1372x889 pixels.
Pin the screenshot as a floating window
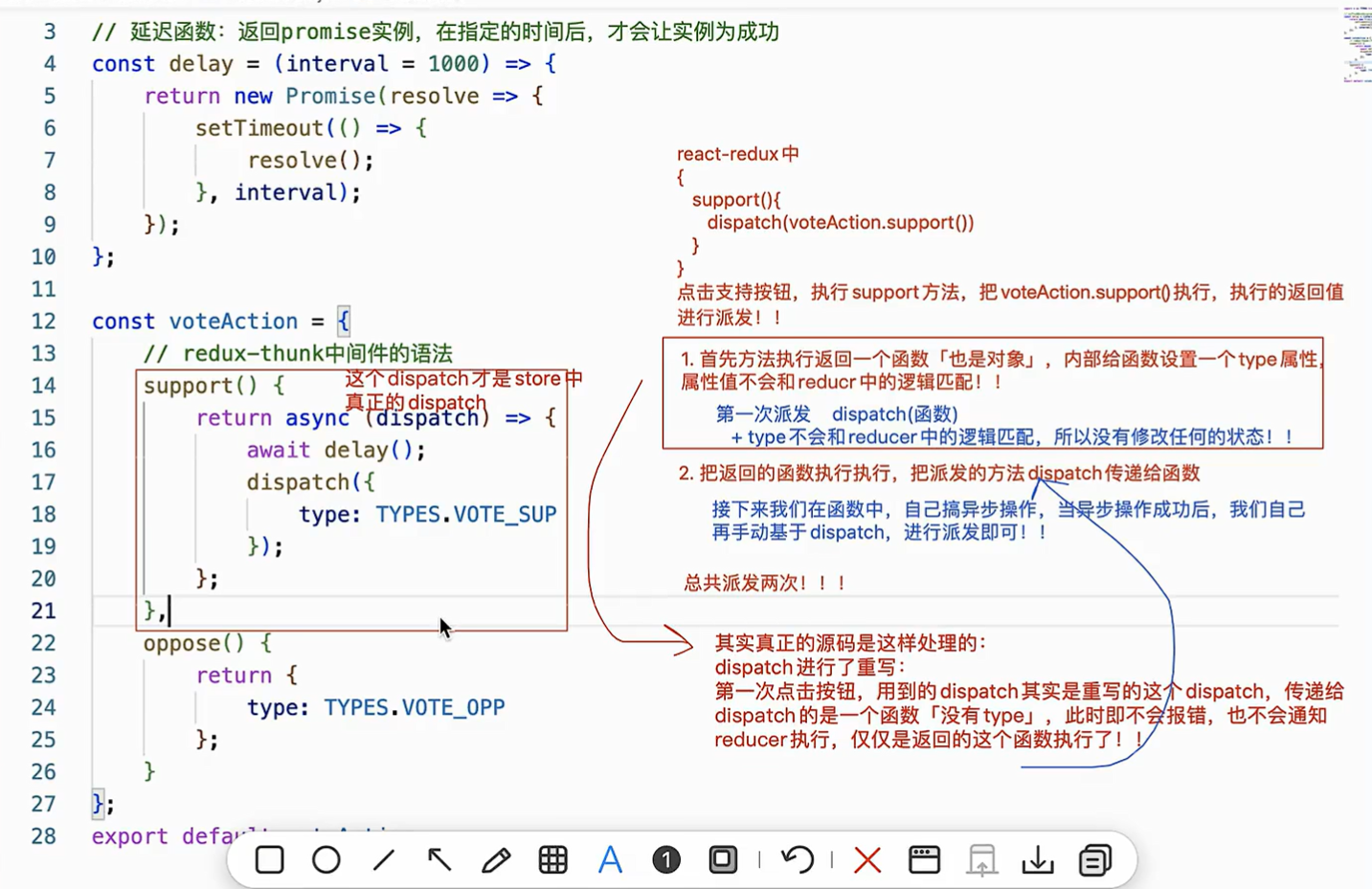pyautogui.click(x=924, y=860)
